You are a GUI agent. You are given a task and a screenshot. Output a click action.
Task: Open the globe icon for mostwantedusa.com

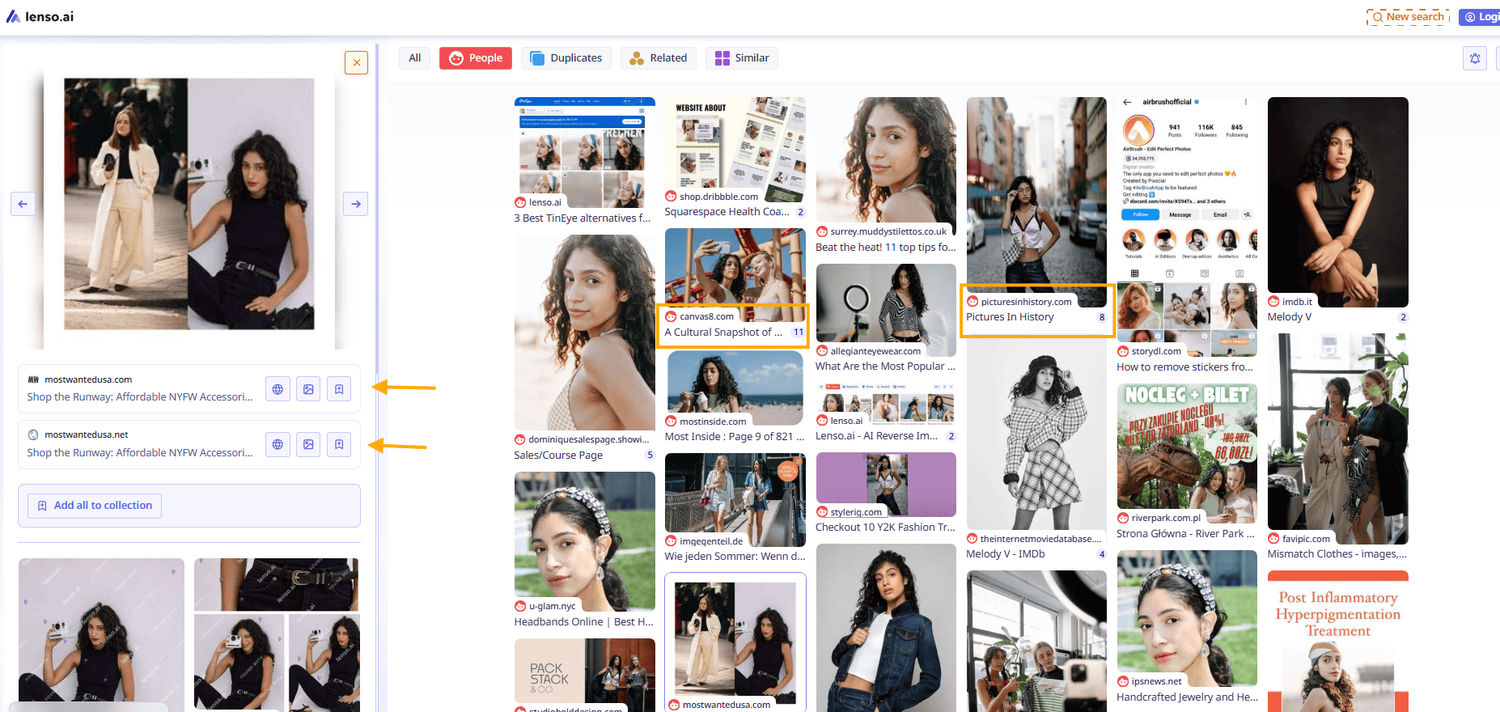[277, 388]
